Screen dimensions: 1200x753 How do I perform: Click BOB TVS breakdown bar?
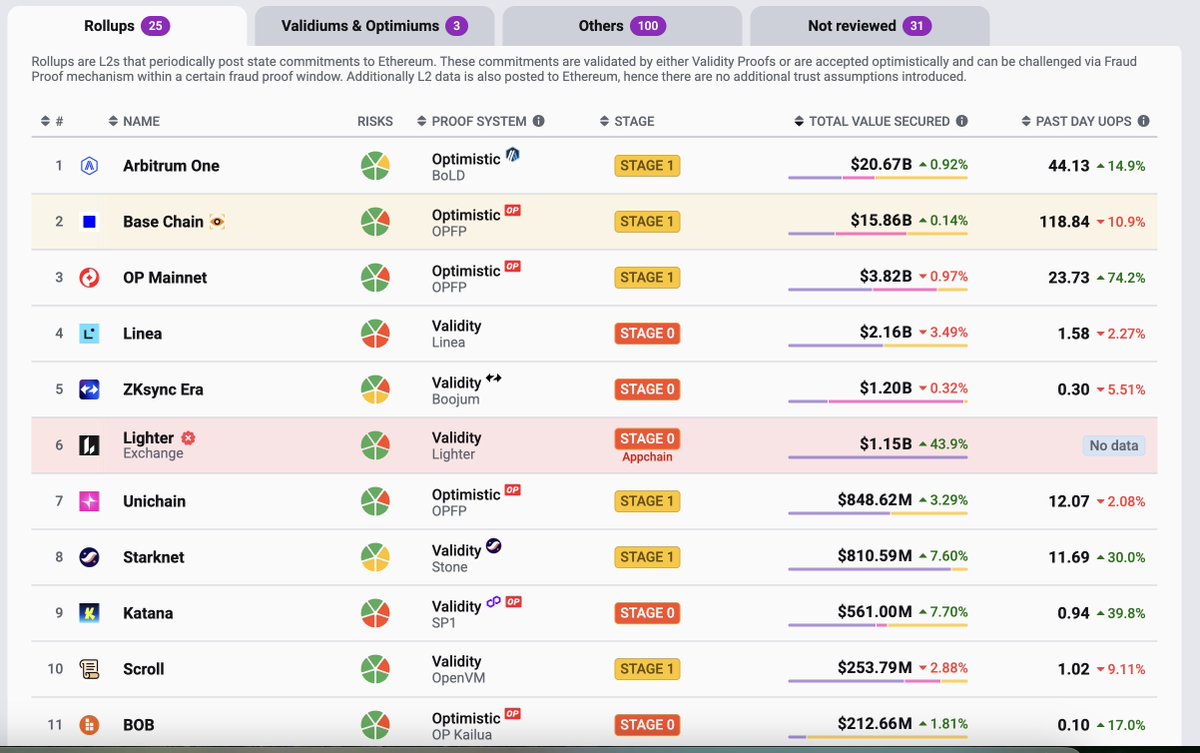878,737
